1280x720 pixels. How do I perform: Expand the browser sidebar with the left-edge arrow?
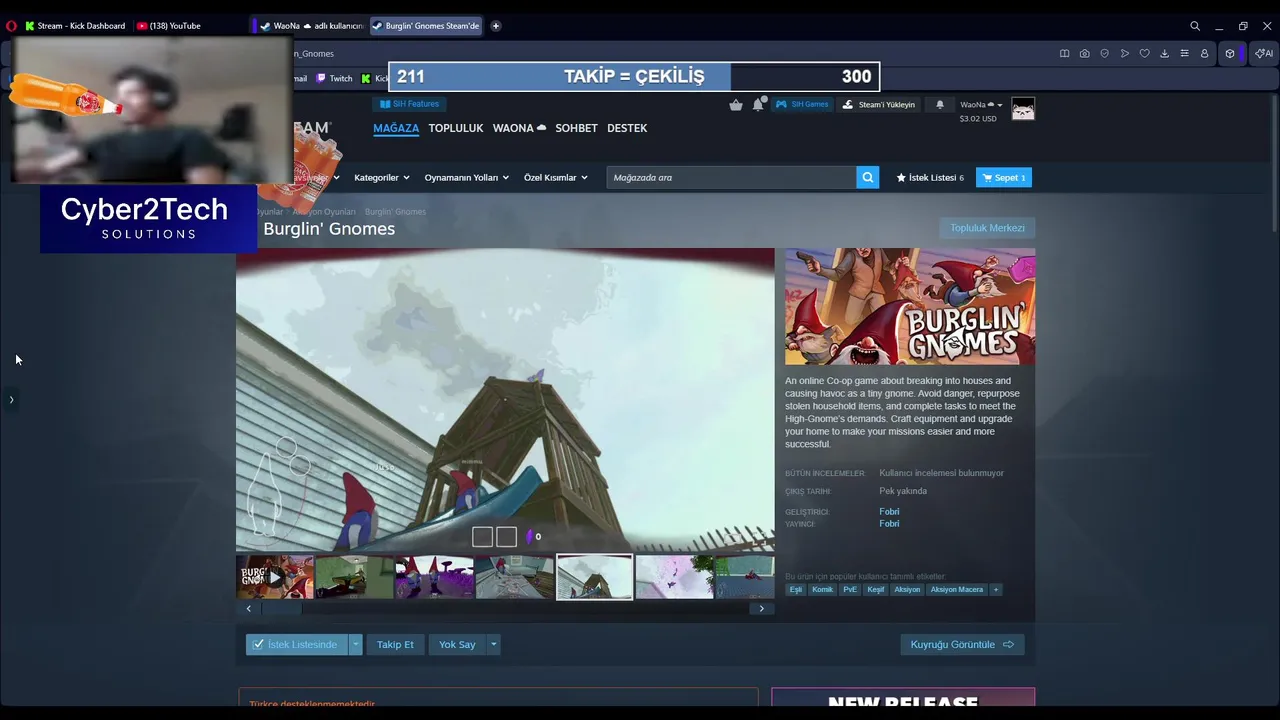pyautogui.click(x=11, y=399)
